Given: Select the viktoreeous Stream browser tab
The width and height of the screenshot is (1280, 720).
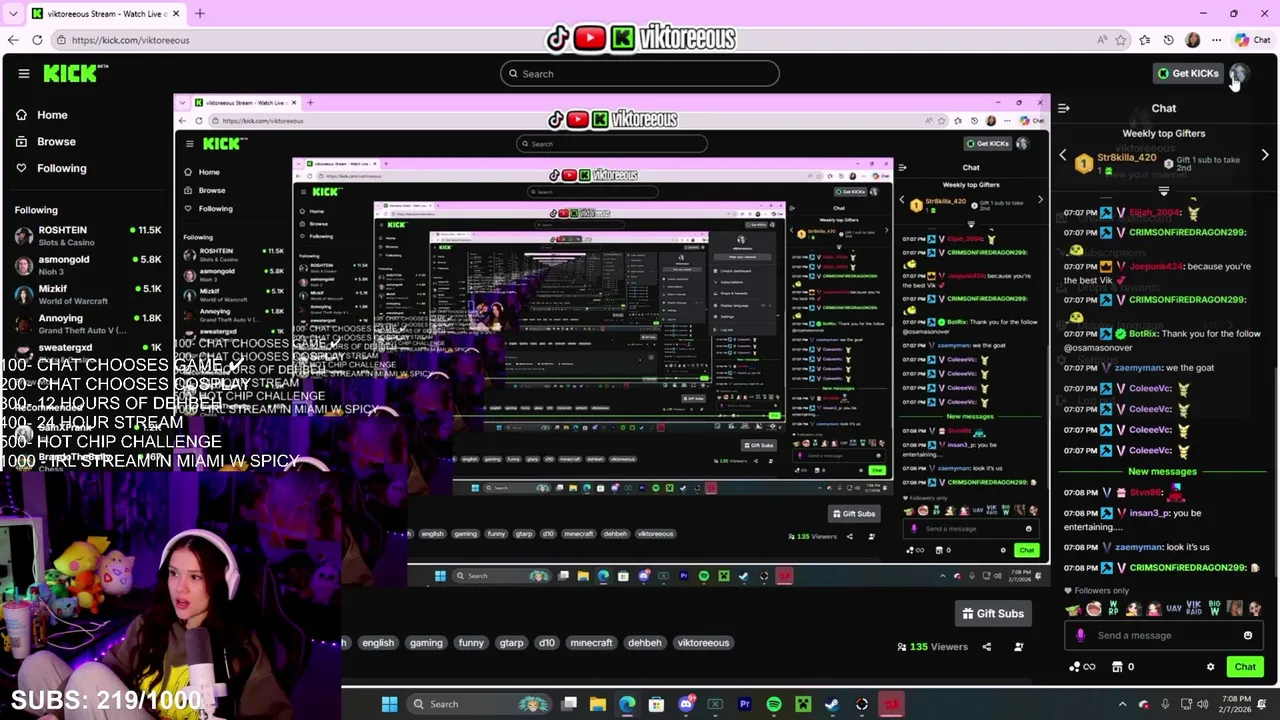Looking at the screenshot, I should click(105, 13).
